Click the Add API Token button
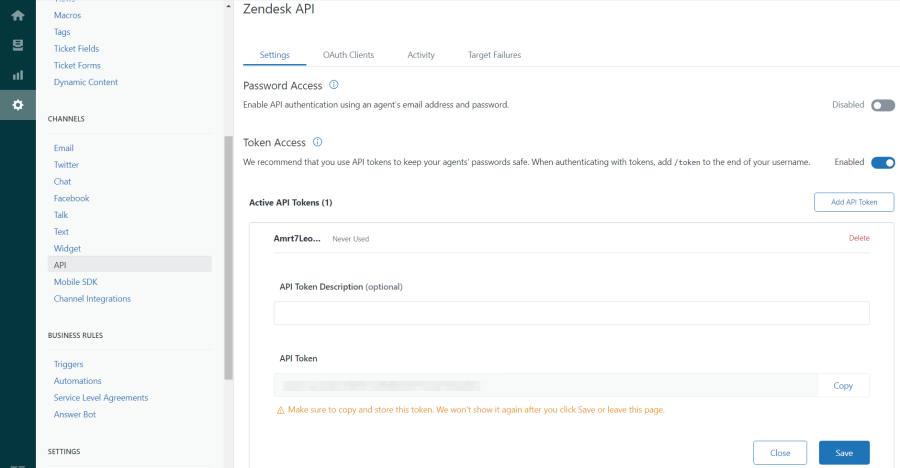 coord(854,202)
